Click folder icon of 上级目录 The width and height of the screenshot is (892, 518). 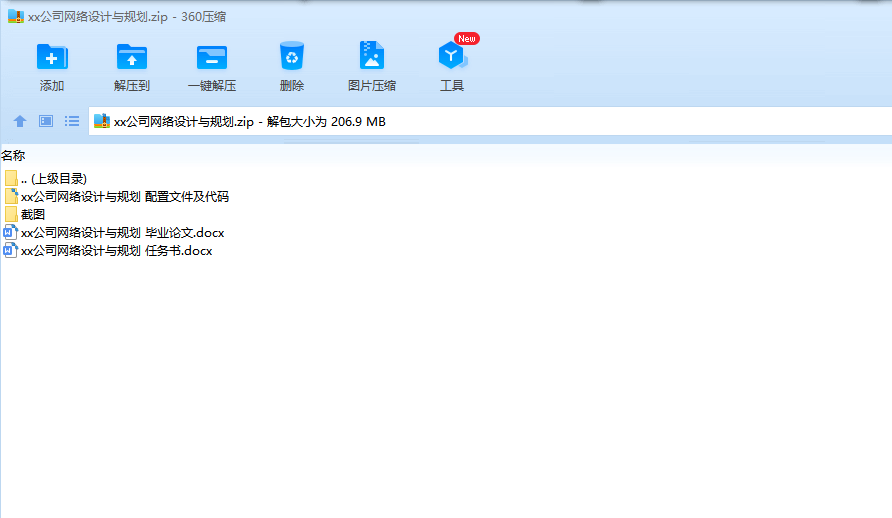(x=11, y=179)
